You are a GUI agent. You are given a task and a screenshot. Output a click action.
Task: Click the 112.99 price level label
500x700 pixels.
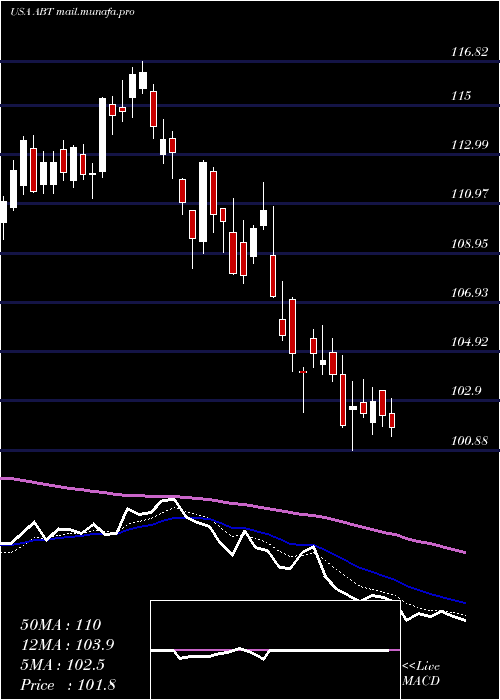point(469,145)
